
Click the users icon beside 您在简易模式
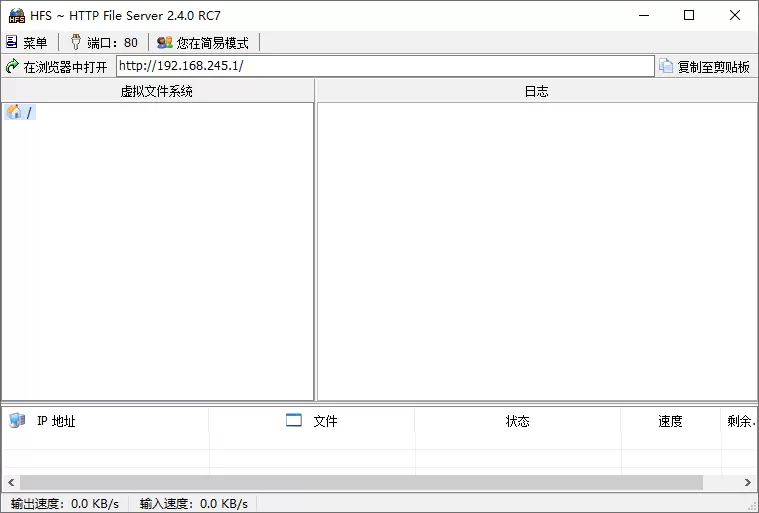tap(165, 42)
